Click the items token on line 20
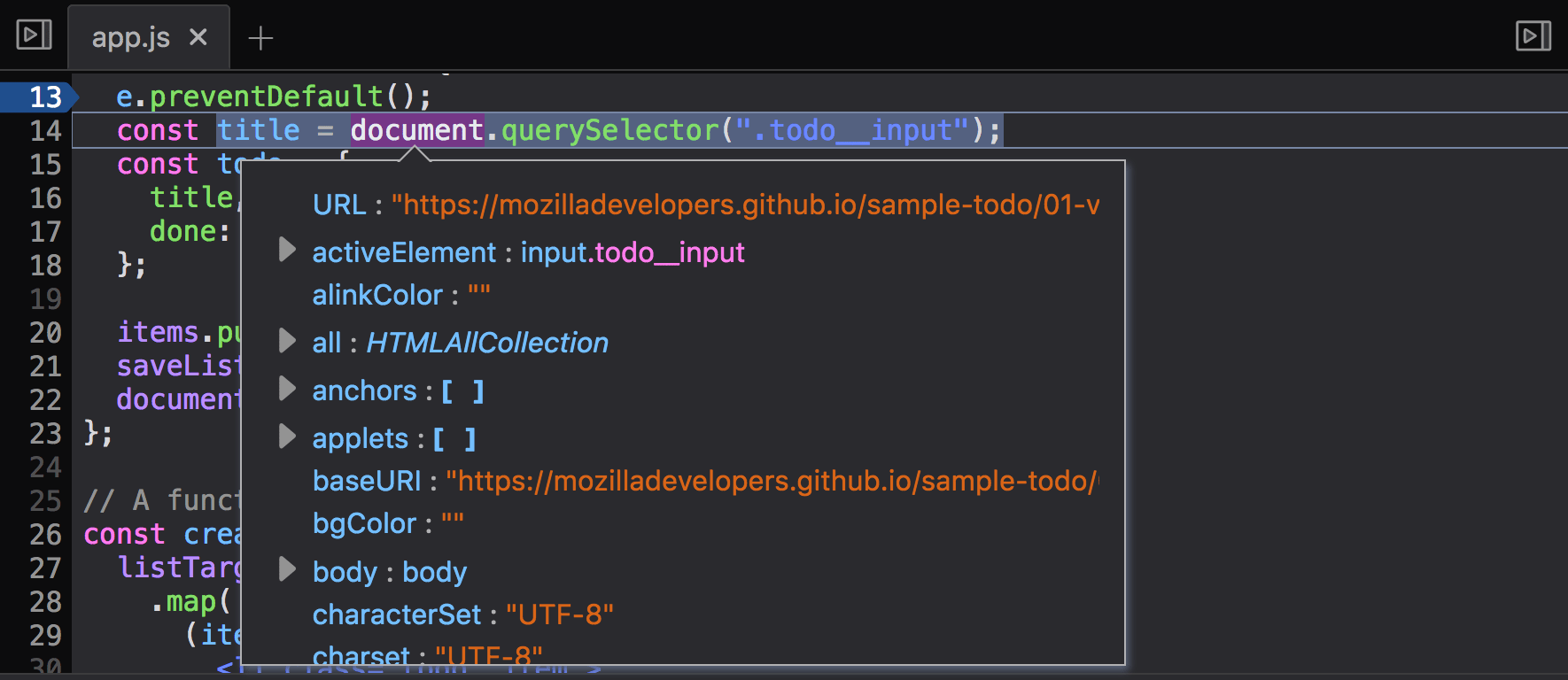Viewport: 1568px width, 680px height. [158, 332]
